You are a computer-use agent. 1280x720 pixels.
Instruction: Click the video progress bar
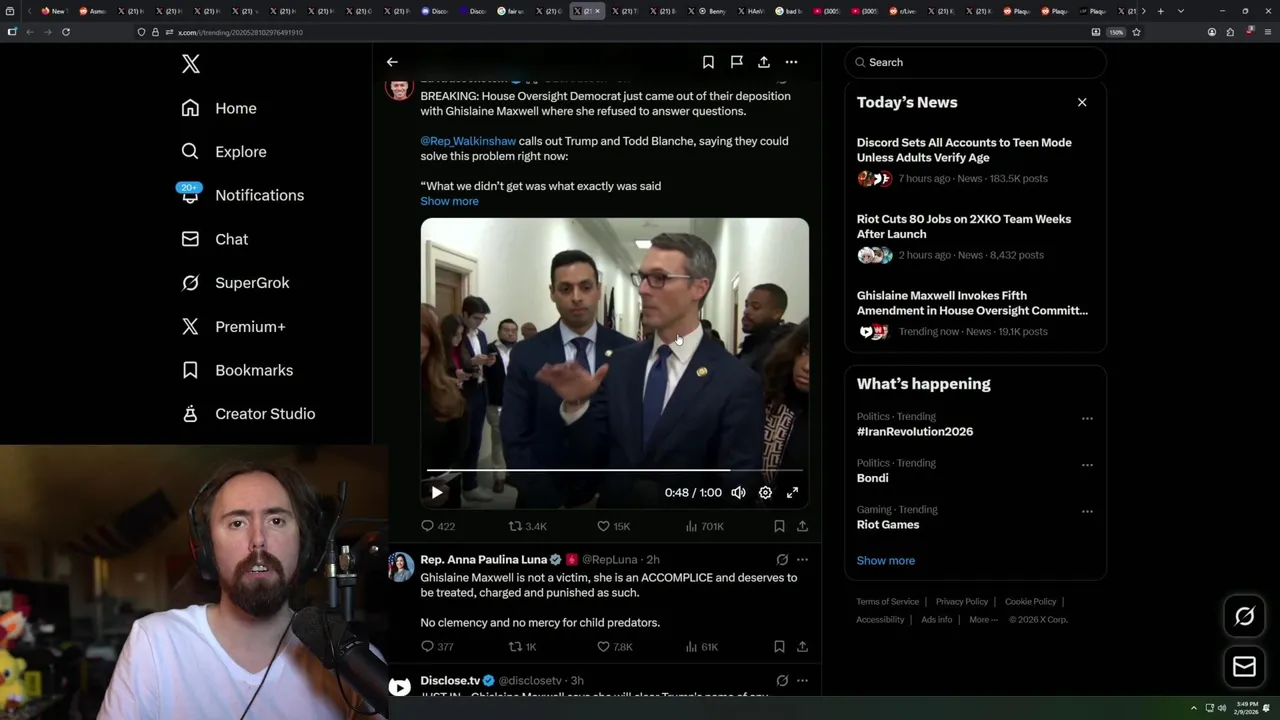[615, 469]
